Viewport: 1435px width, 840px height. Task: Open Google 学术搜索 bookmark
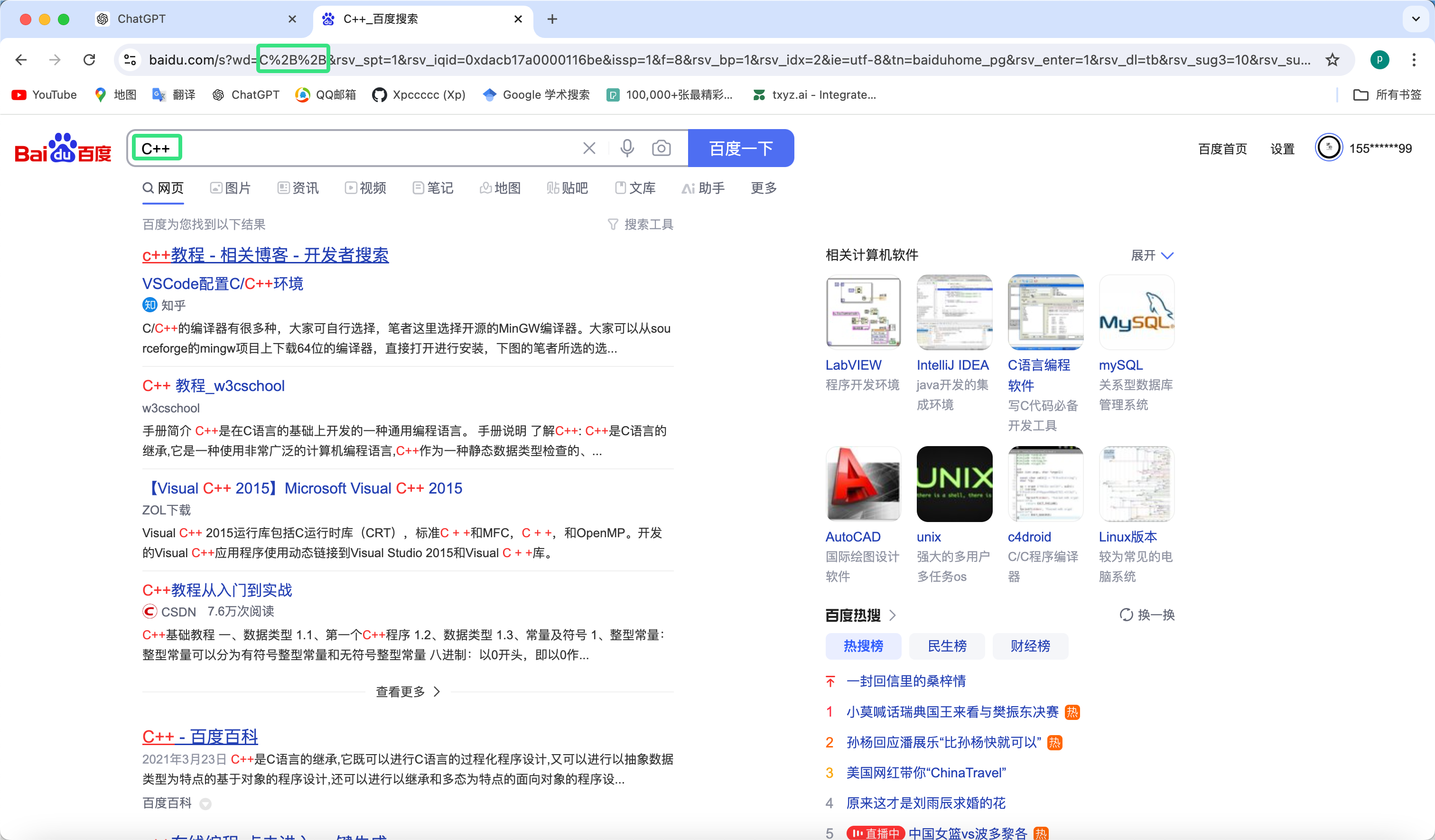pyautogui.click(x=536, y=94)
